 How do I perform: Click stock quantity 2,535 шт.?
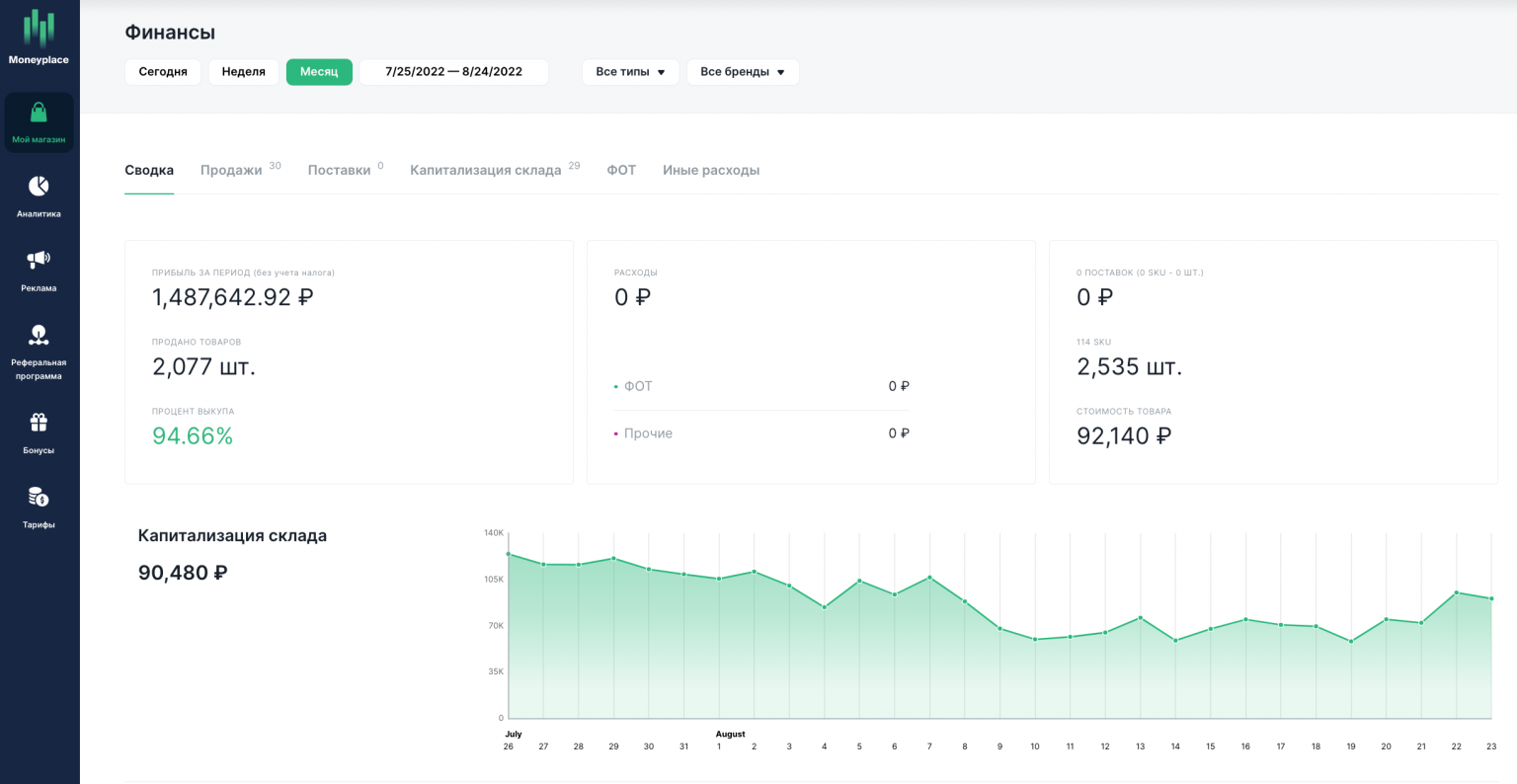point(1129,366)
